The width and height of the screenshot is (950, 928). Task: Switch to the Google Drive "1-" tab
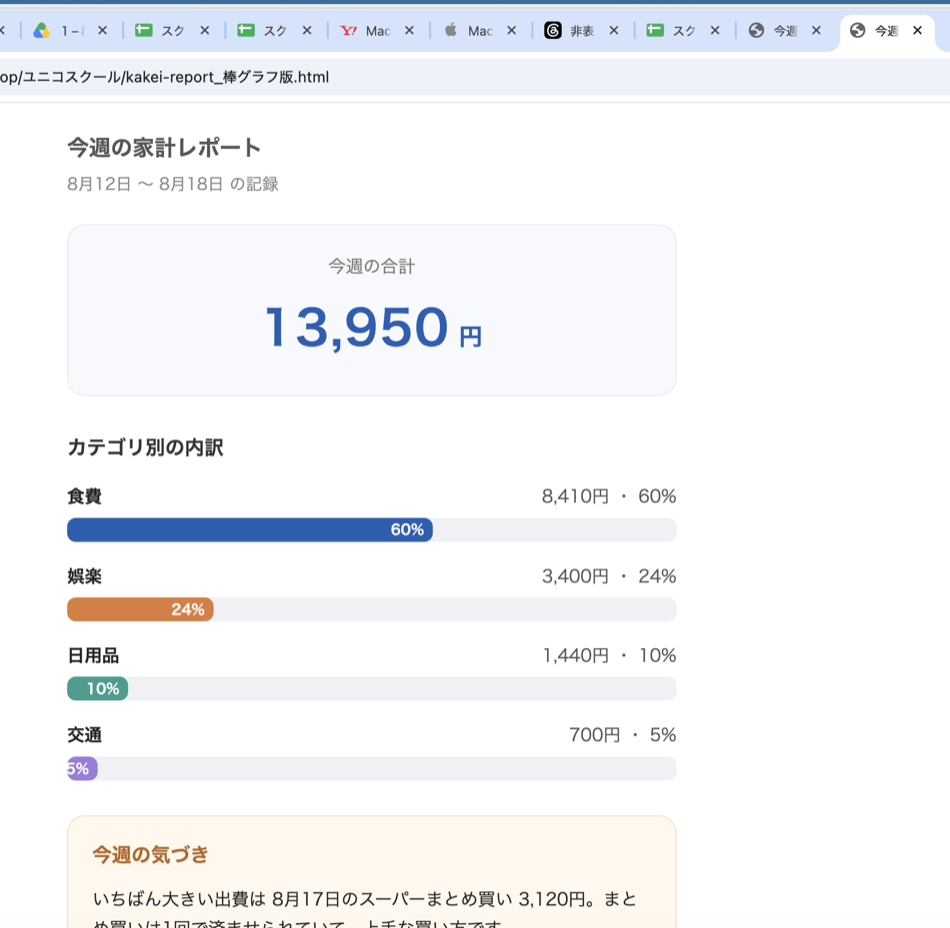pyautogui.click(x=71, y=30)
